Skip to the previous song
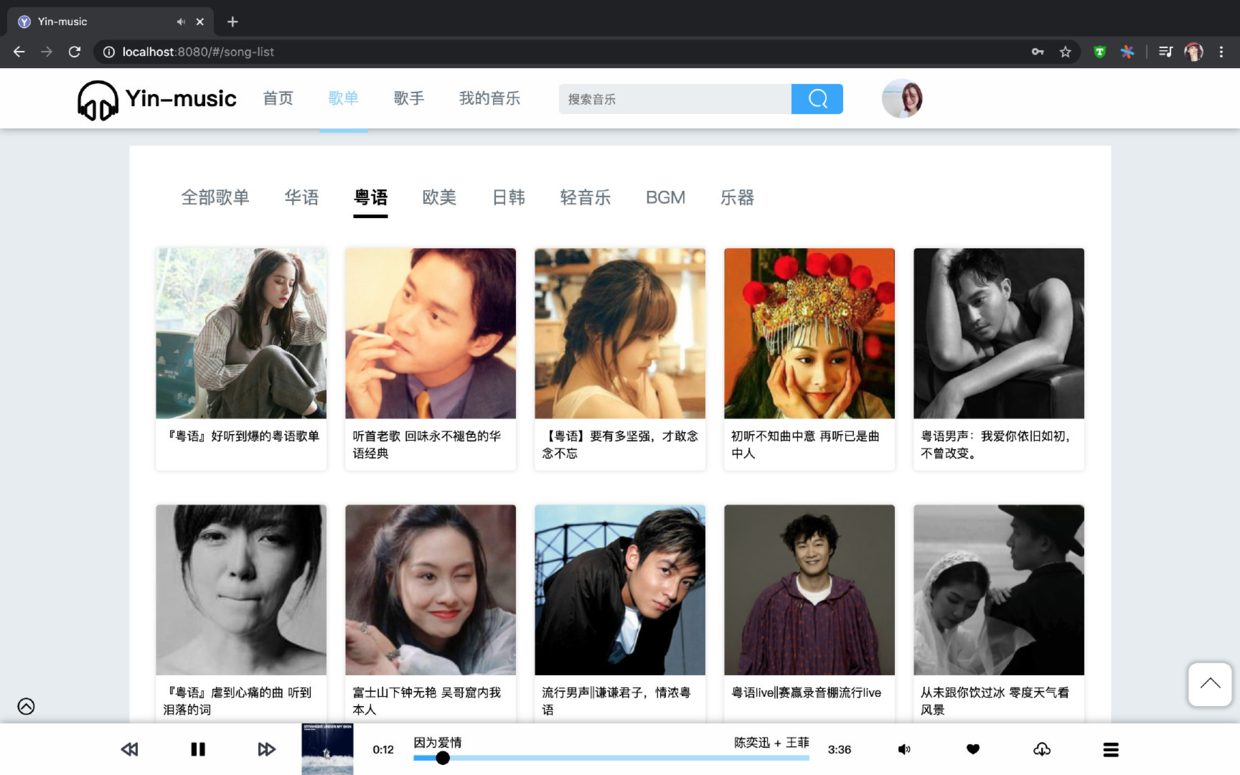Viewport: 1240px width, 775px height. 130,749
